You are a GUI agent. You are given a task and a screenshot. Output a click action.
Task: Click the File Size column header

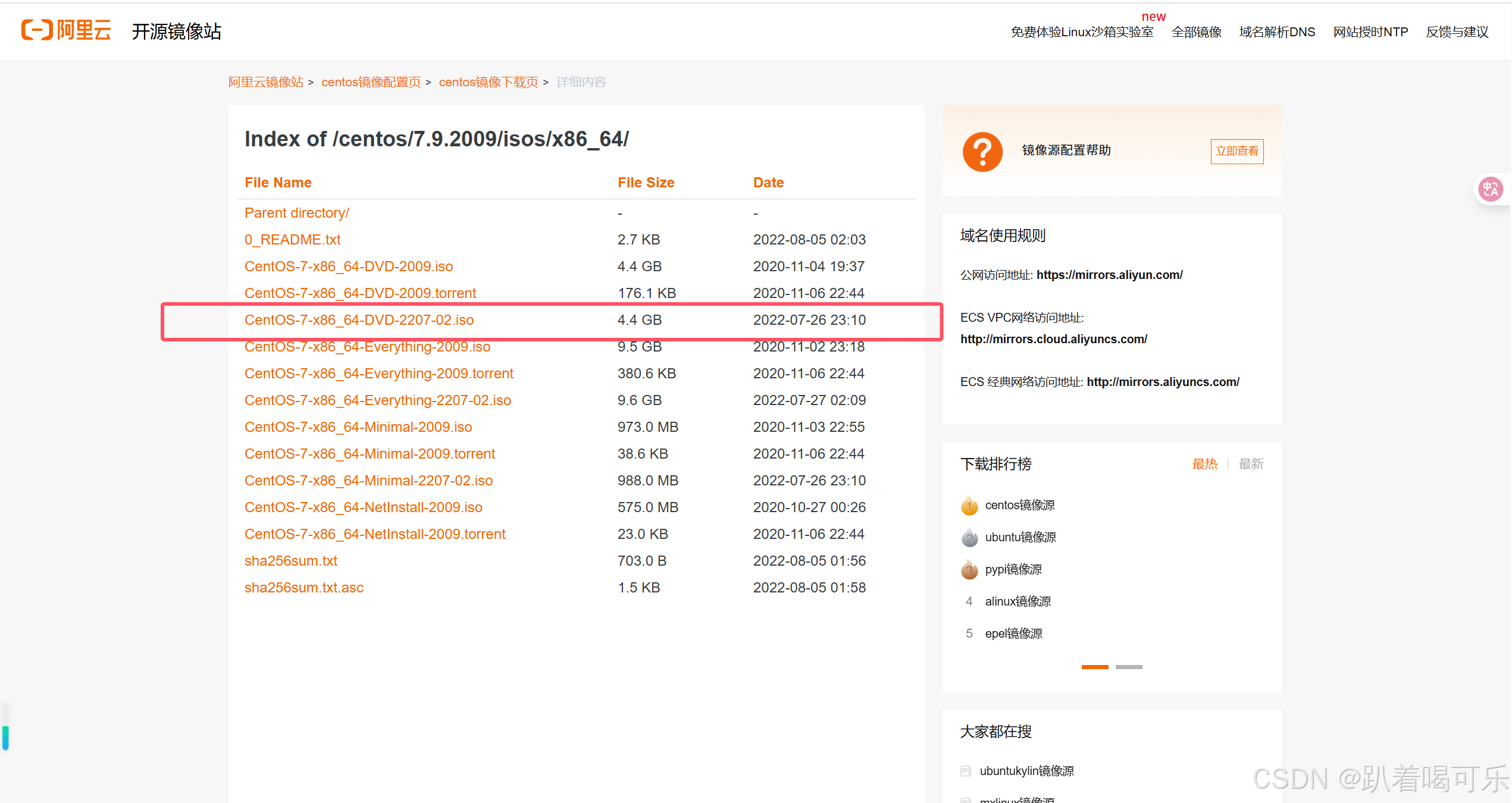[x=646, y=183]
